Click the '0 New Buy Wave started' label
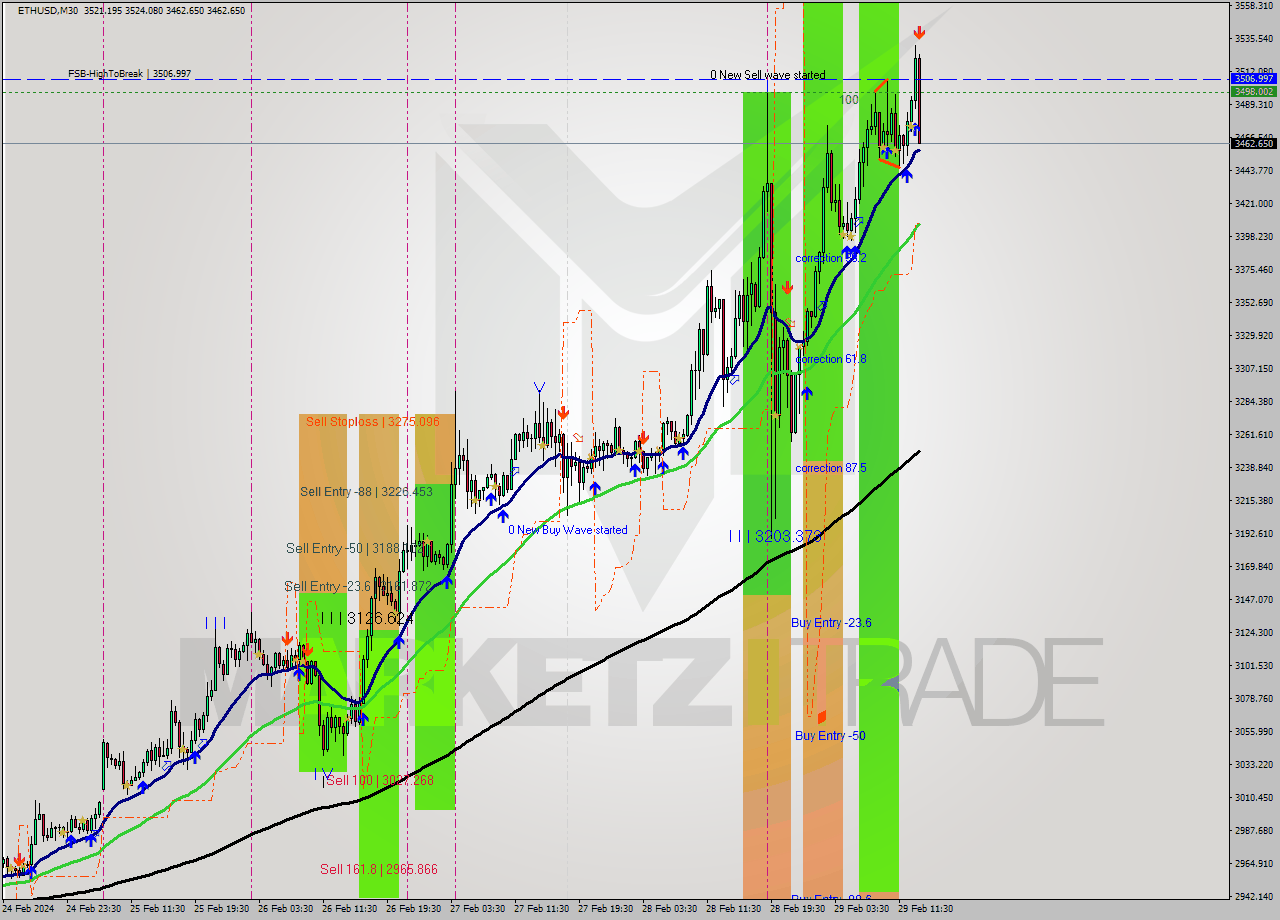Viewport: 1280px width, 920px height. tap(568, 530)
